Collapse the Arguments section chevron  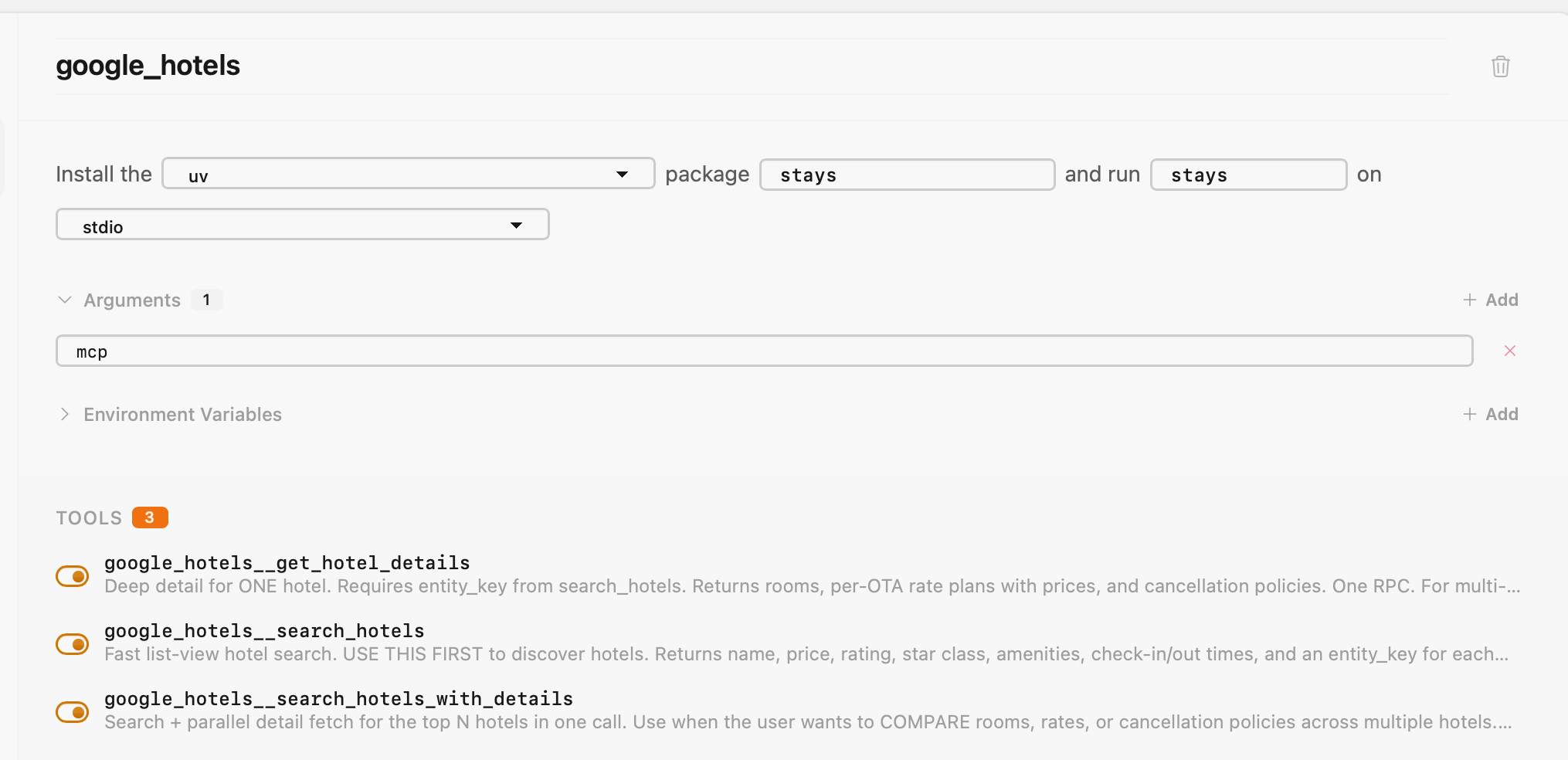(x=65, y=300)
